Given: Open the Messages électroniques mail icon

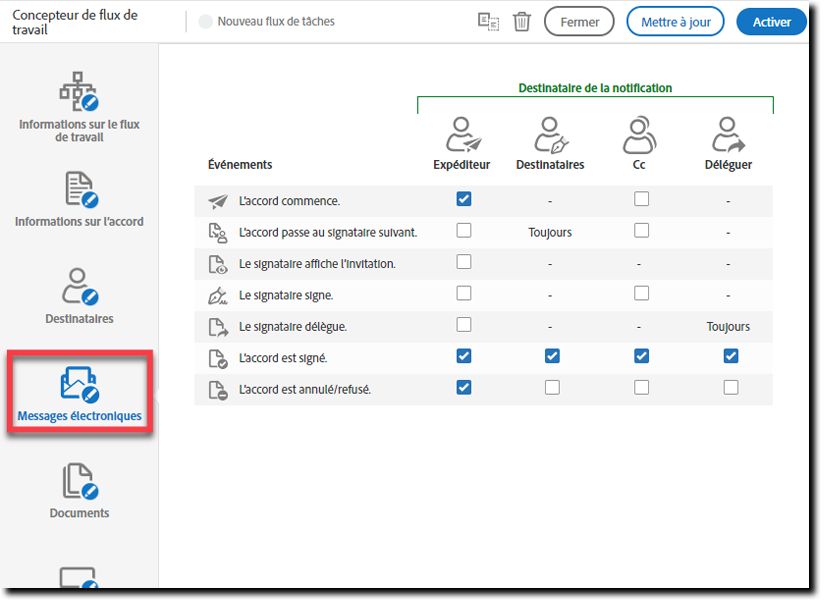Looking at the screenshot, I should (79, 384).
